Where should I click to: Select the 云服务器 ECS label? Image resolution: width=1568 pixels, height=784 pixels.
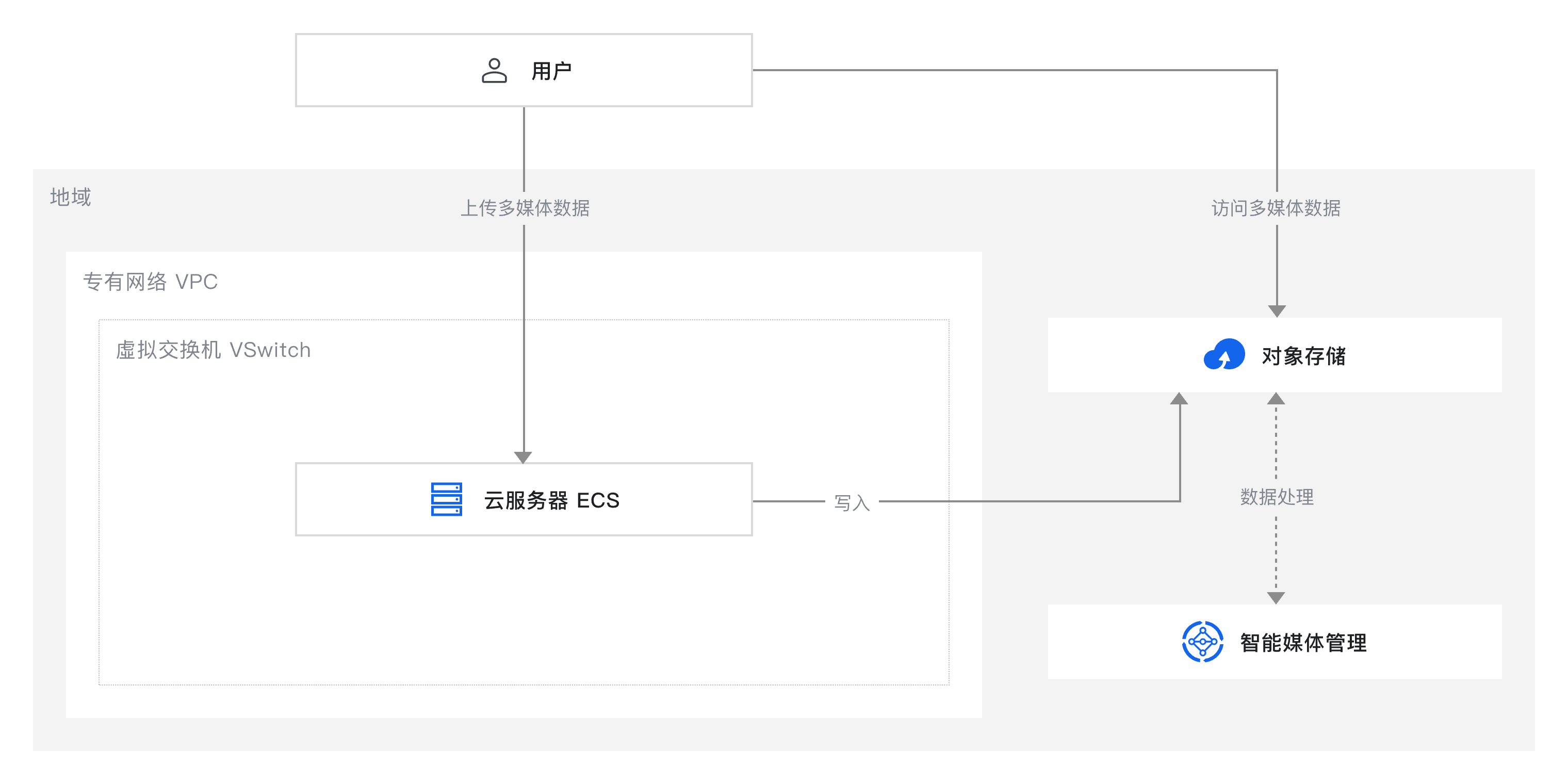(551, 500)
